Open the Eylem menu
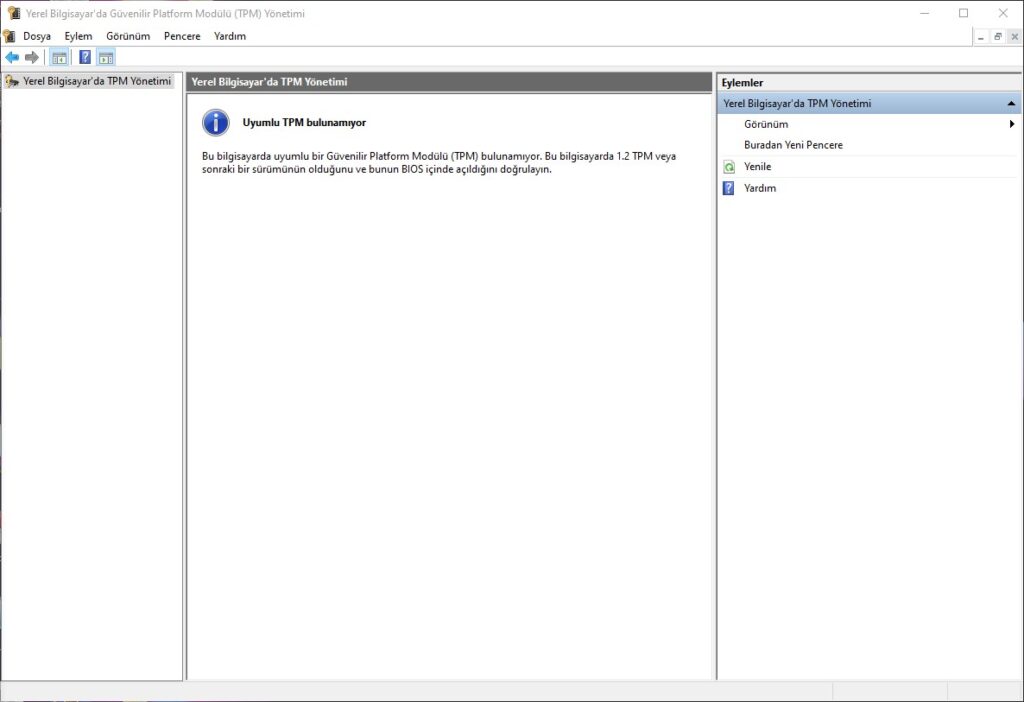The width and height of the screenshot is (1024, 702). click(x=78, y=36)
